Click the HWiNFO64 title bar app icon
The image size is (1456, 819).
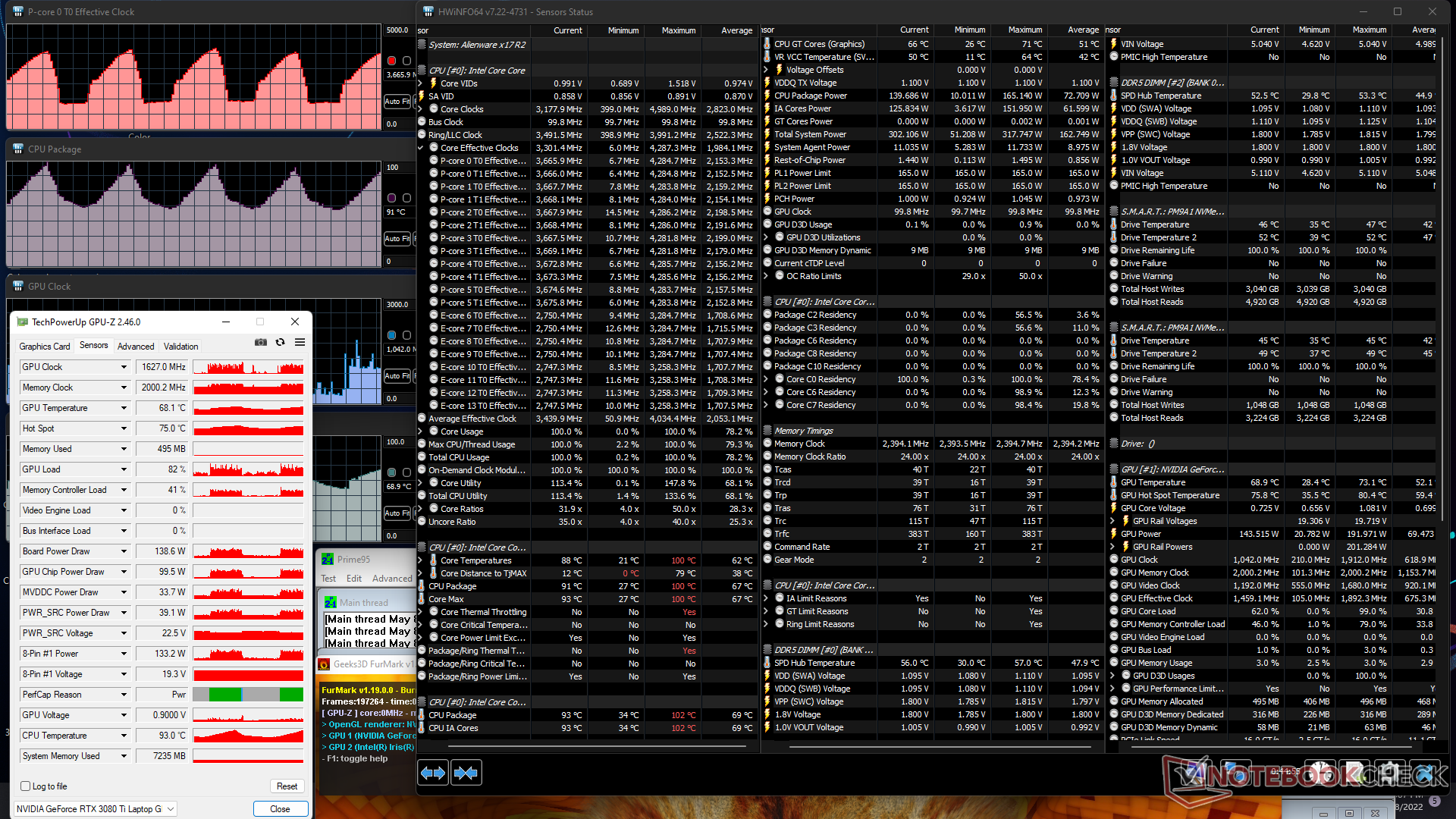(428, 11)
